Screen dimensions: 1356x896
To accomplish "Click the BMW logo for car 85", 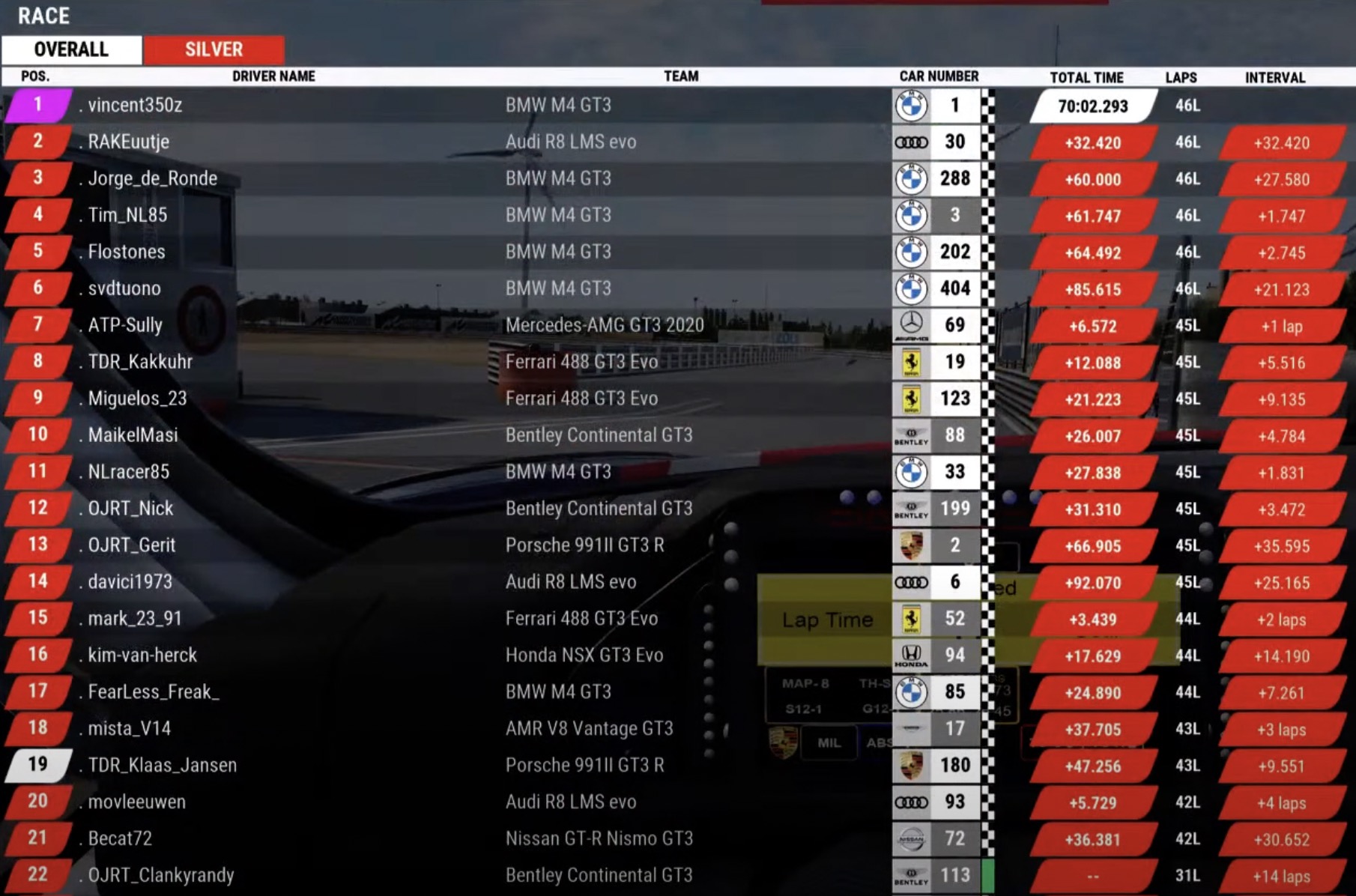I will [911, 693].
